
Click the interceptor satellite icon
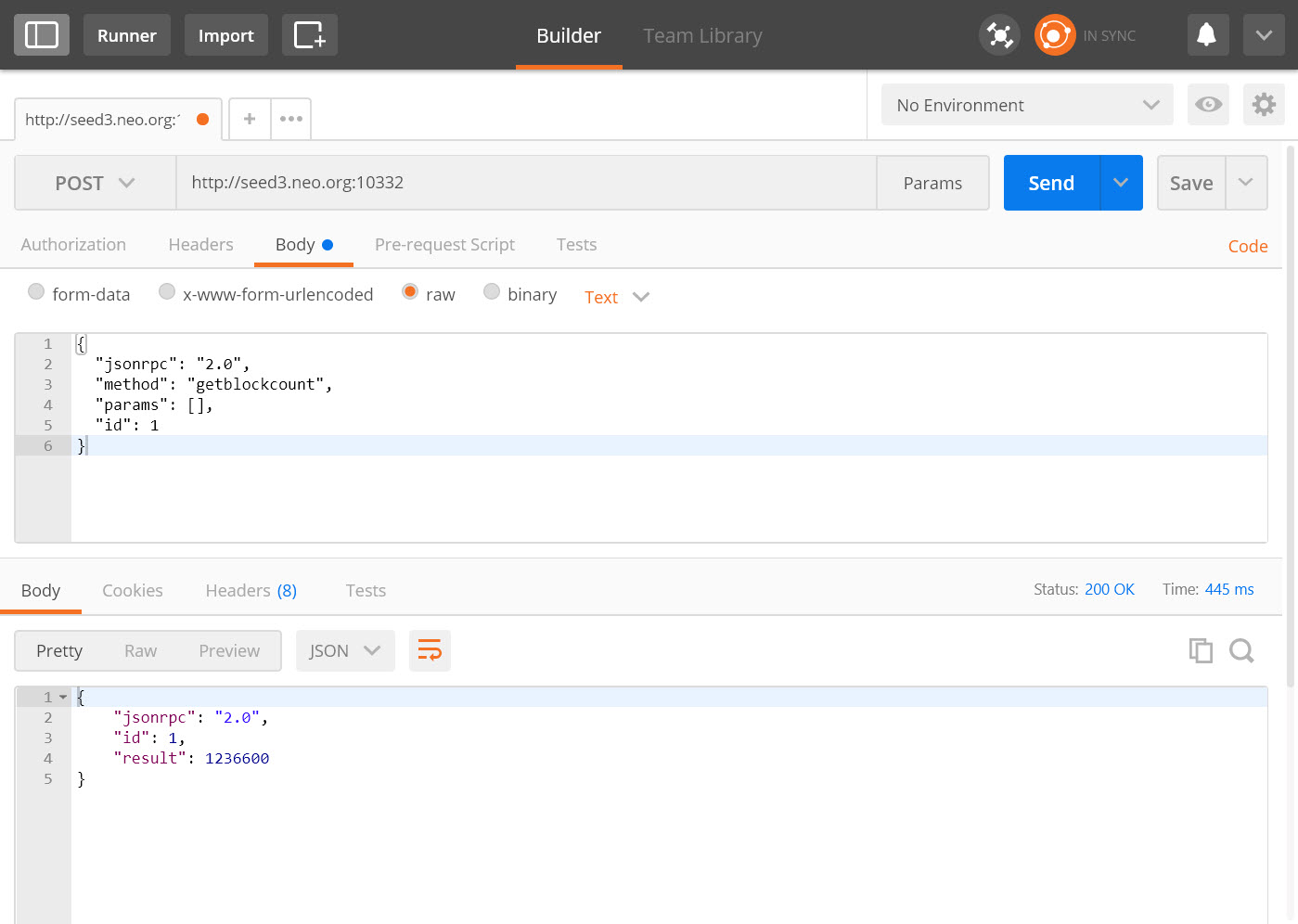[x=999, y=35]
